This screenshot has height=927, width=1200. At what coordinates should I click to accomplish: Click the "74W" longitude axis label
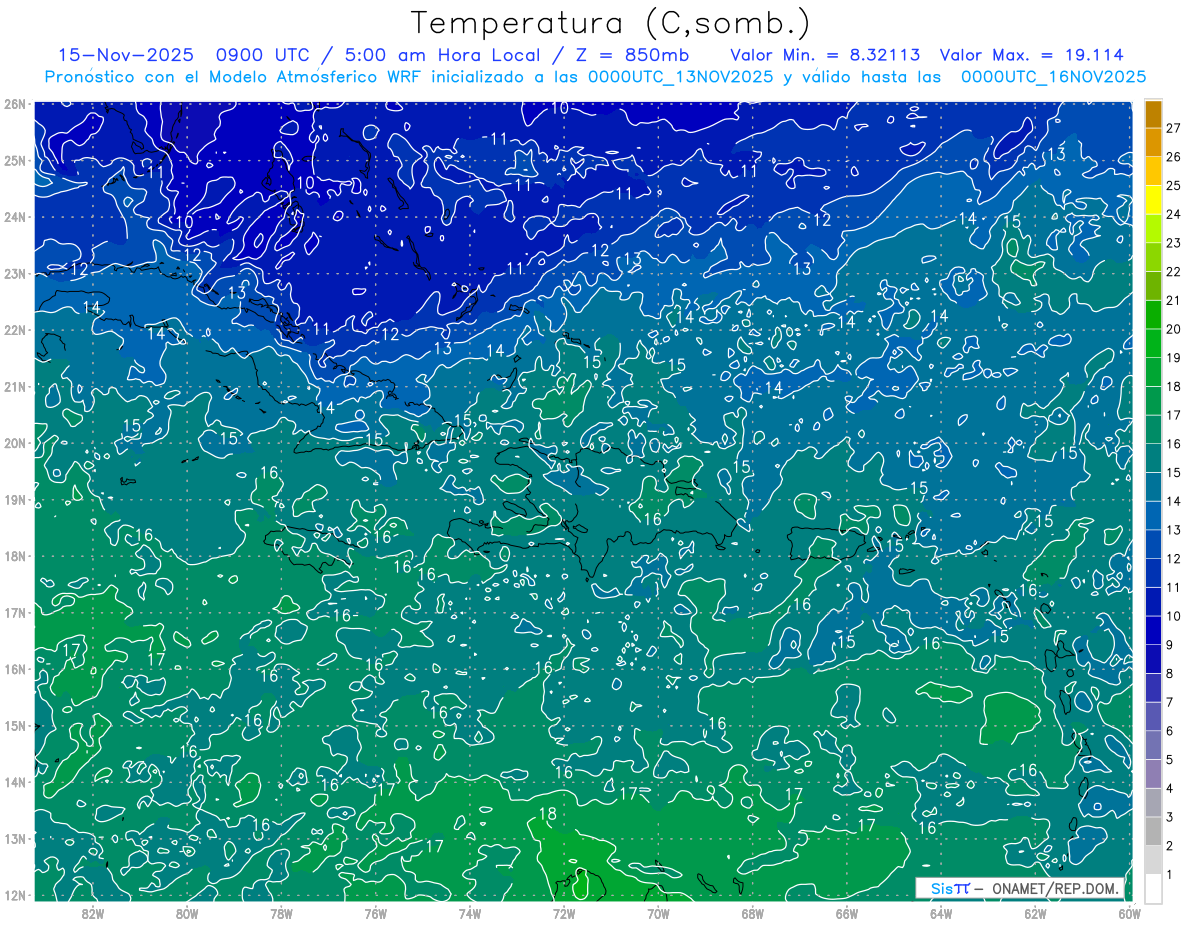point(469,912)
